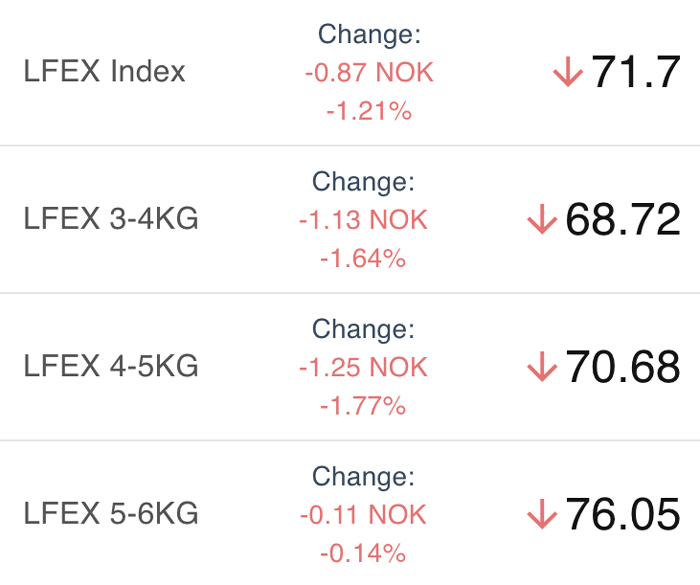Screen dimensions: 700x585
Task: Click the -1.25 NOK change value
Action: tap(363, 367)
